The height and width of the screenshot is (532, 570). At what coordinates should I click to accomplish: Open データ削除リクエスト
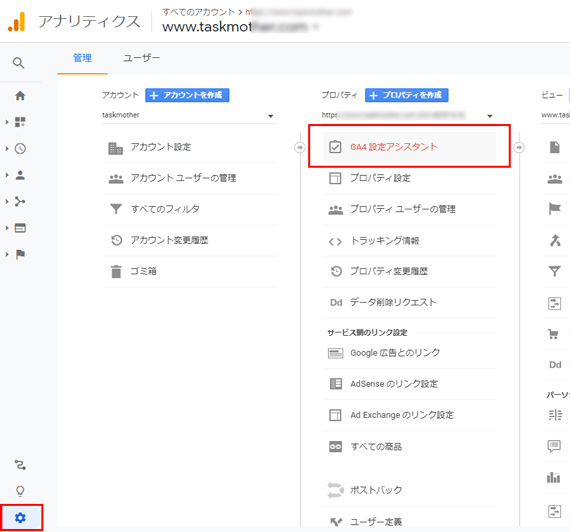(x=409, y=303)
